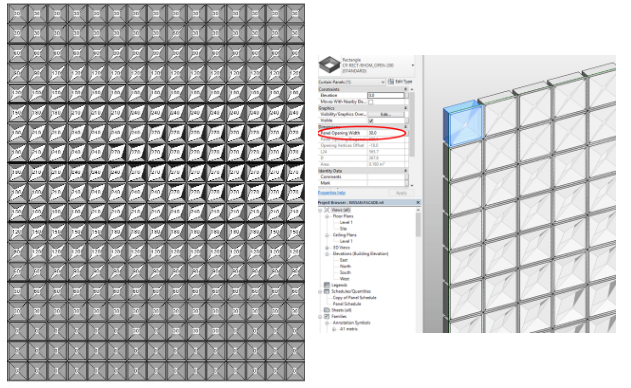Click the Comments value field
Image resolution: width=631 pixels, height=388 pixels.
coord(386,177)
